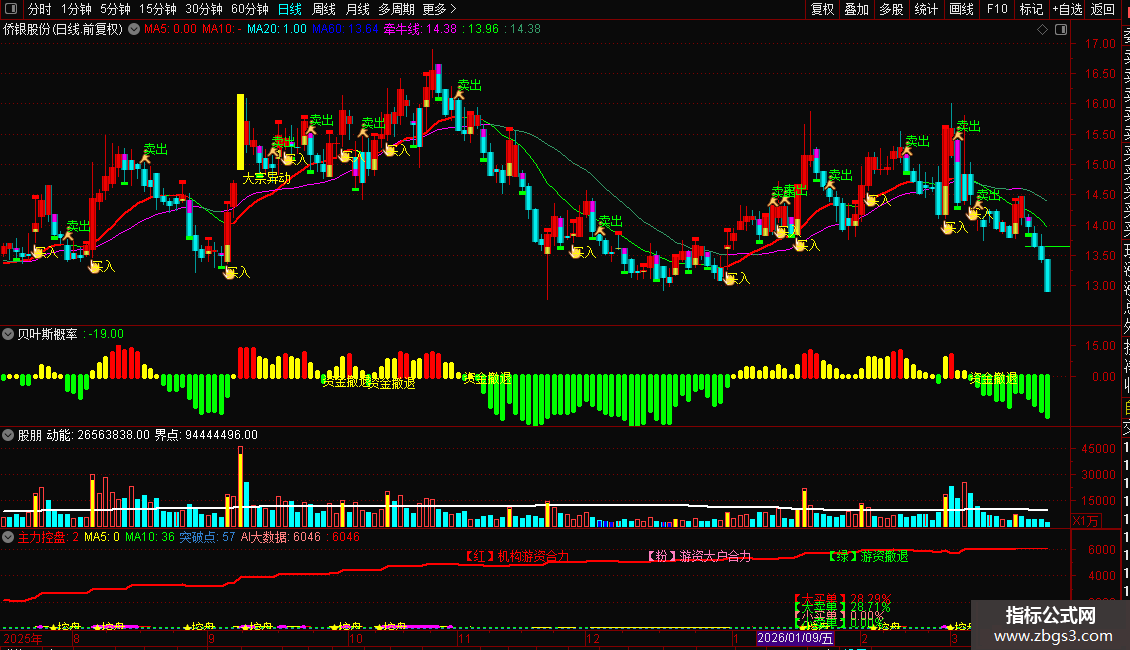Click the 标记 mark button
The height and width of the screenshot is (650, 1130).
pyautogui.click(x=1031, y=9)
